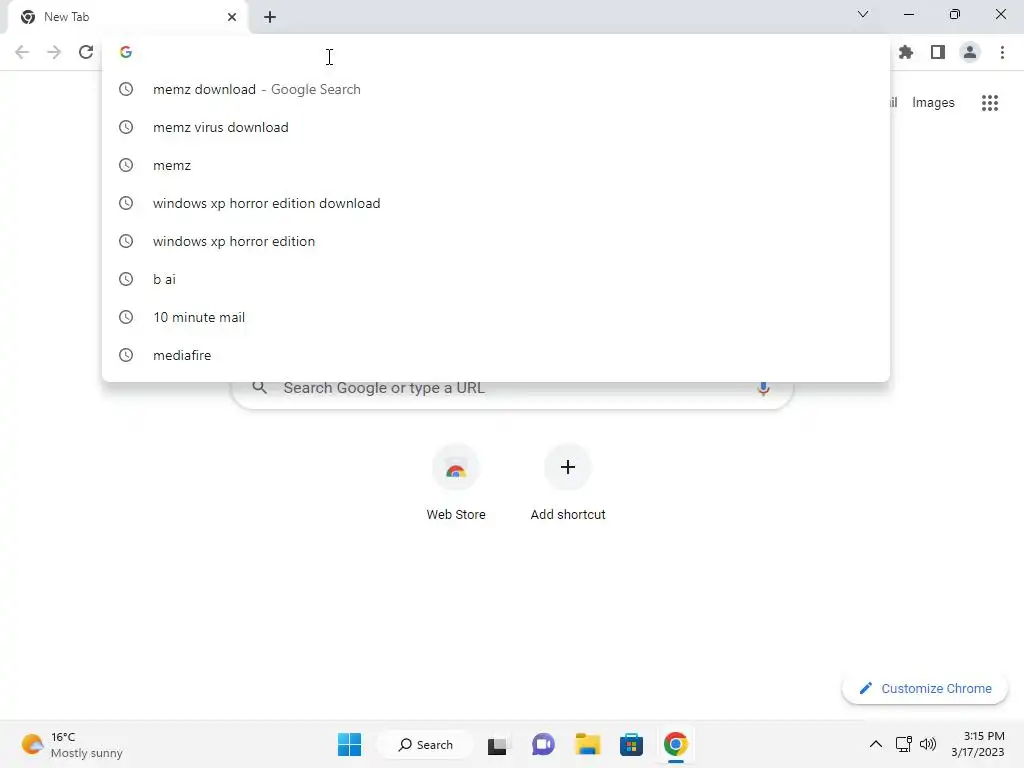Choose "windows xp horror edition download" suggestion
The height and width of the screenshot is (768, 1024).
496,203
